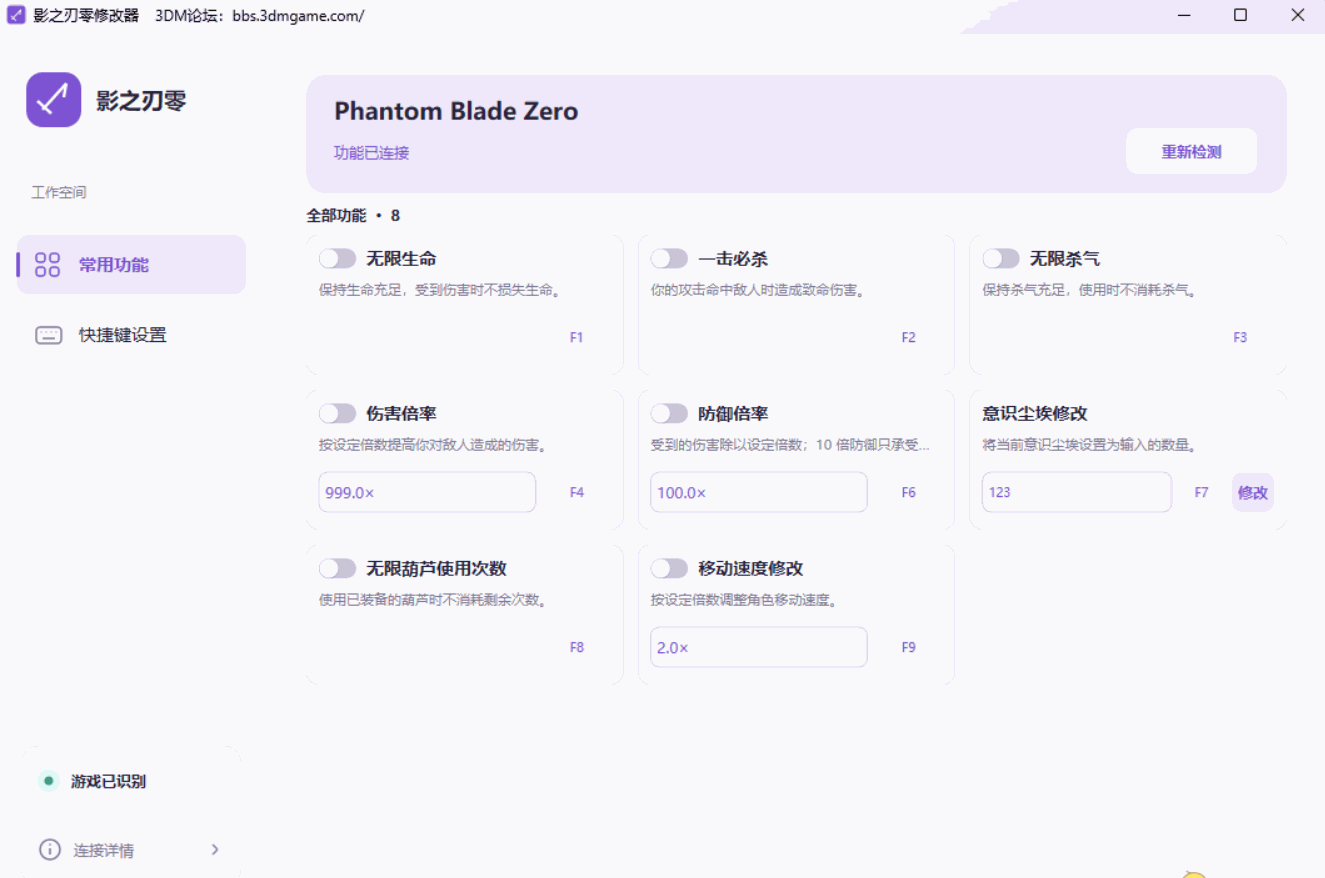This screenshot has width=1325, height=878.
Task: Click the purple blade app logo
Action: 53,100
